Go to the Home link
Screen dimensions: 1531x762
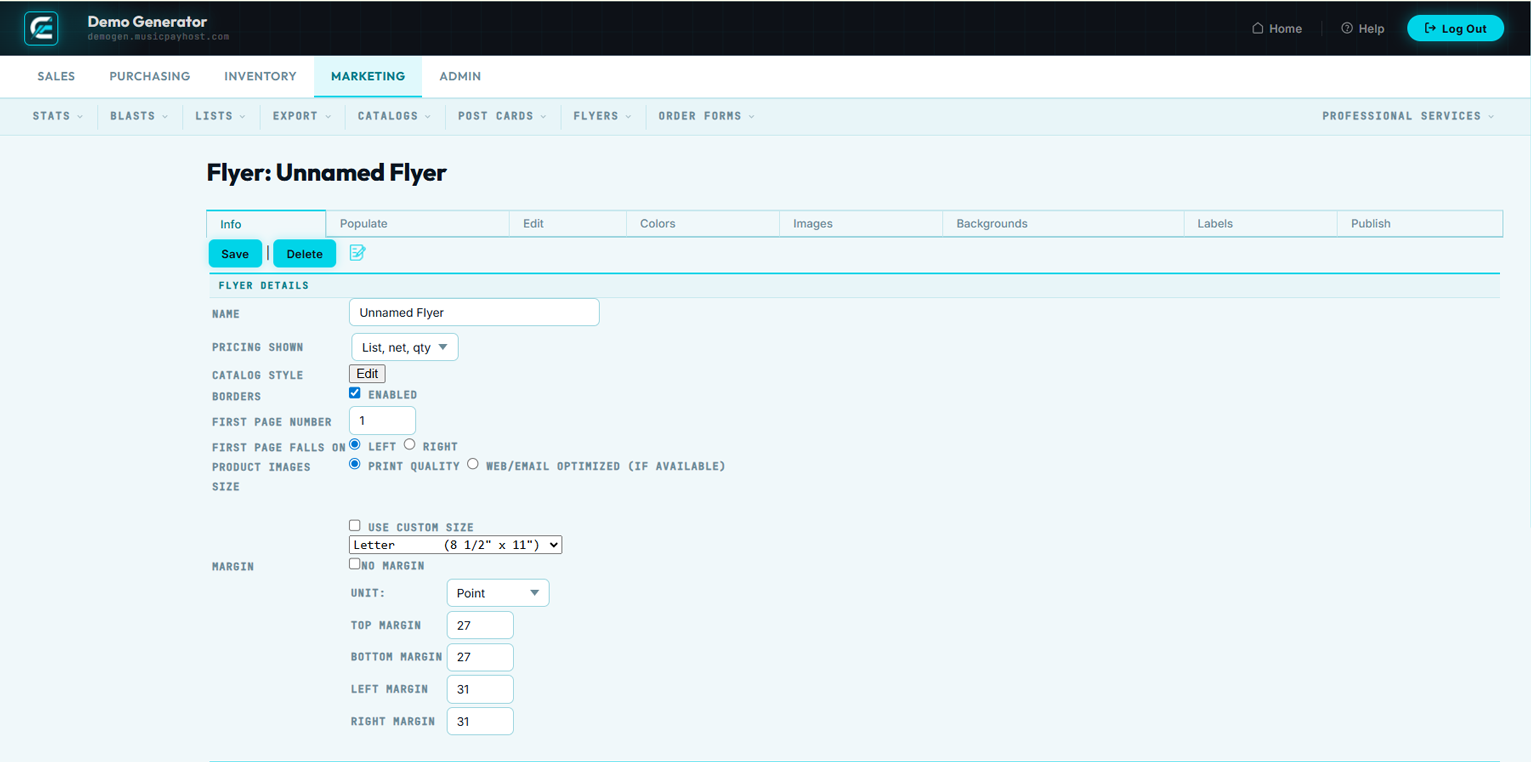click(x=1277, y=28)
